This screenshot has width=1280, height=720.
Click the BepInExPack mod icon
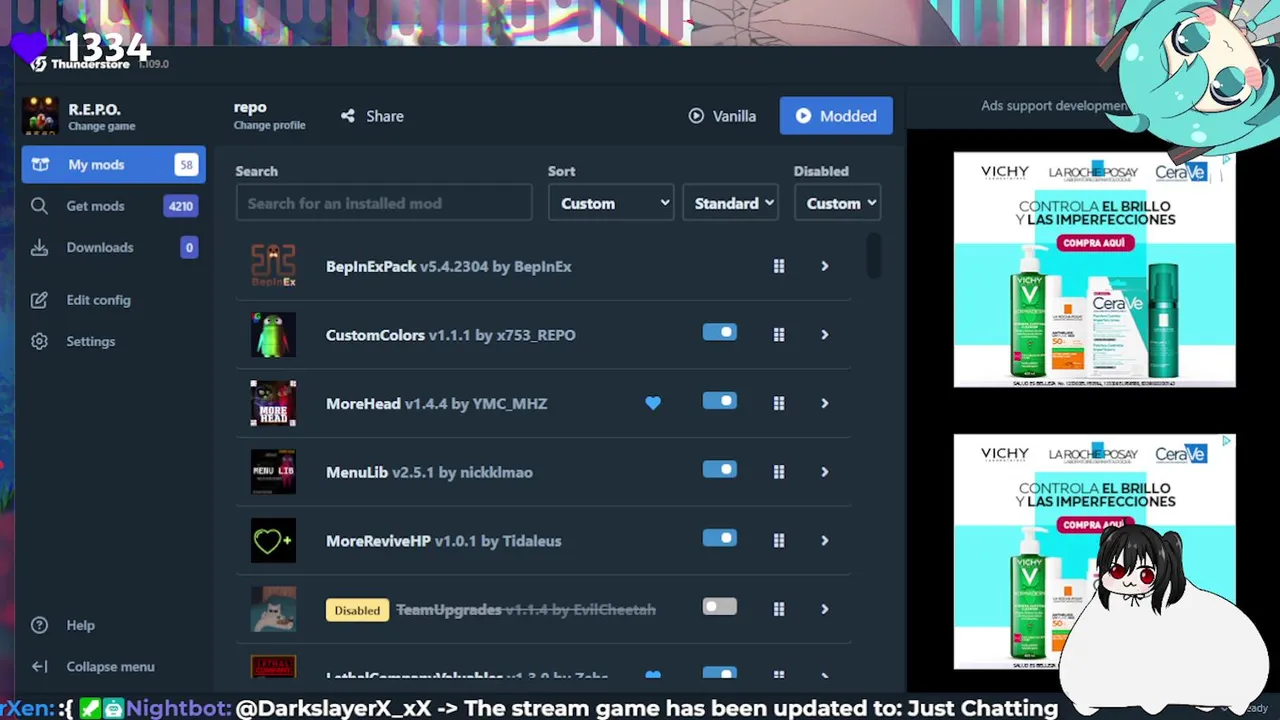point(273,266)
